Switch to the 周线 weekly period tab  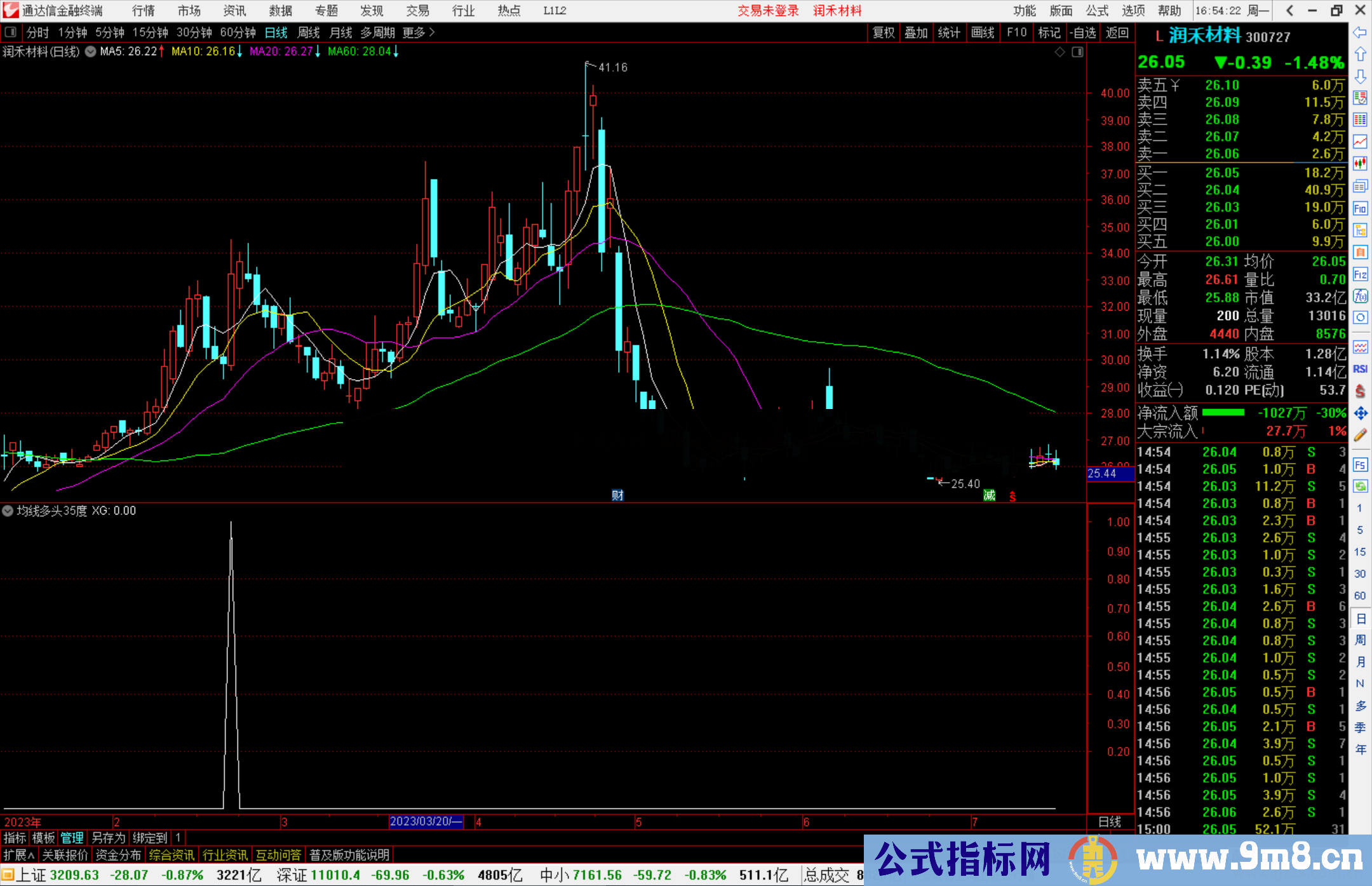309,32
